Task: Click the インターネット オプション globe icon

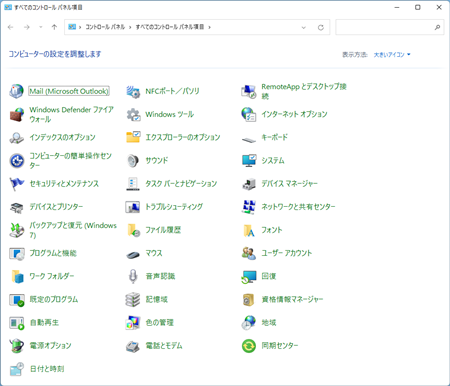Action: 249,114
